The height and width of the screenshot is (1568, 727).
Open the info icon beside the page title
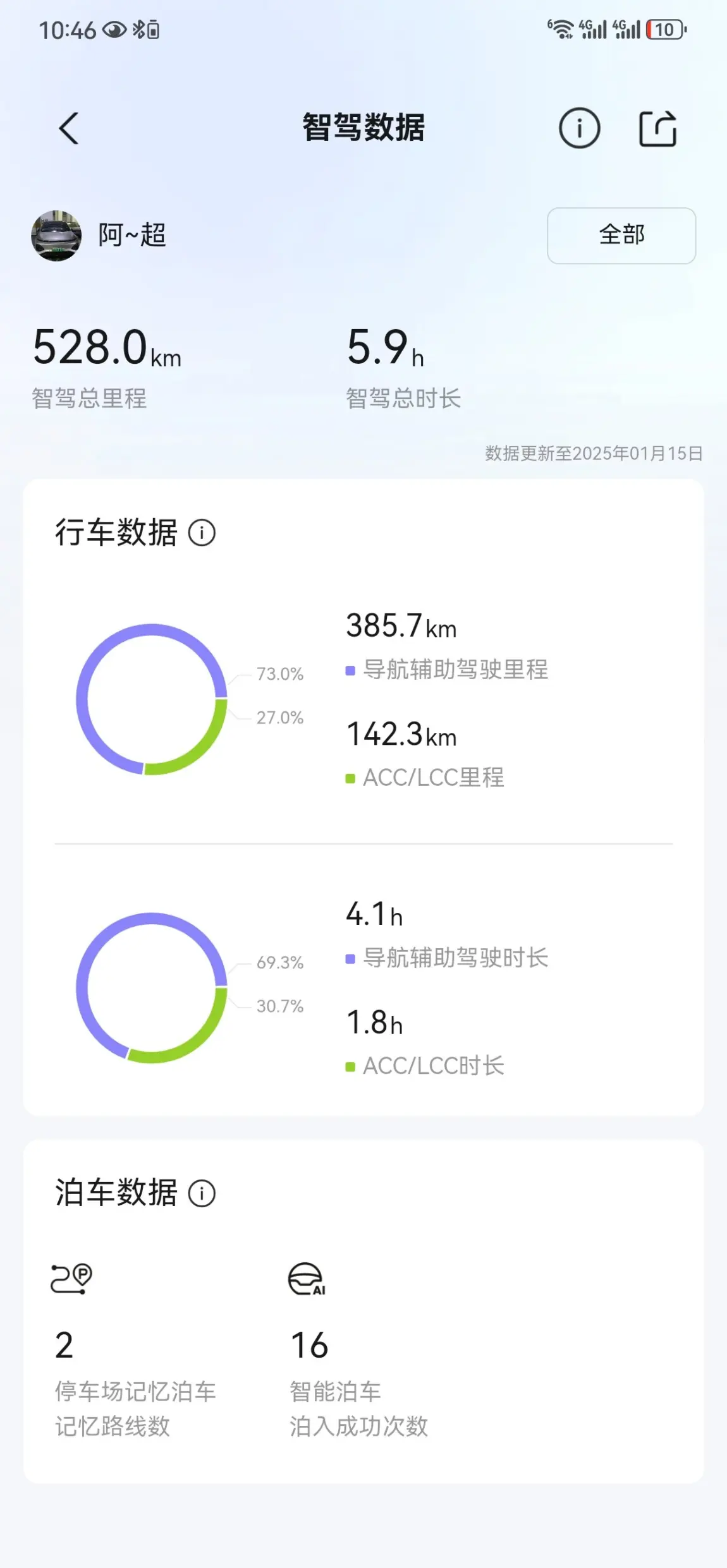(x=579, y=128)
